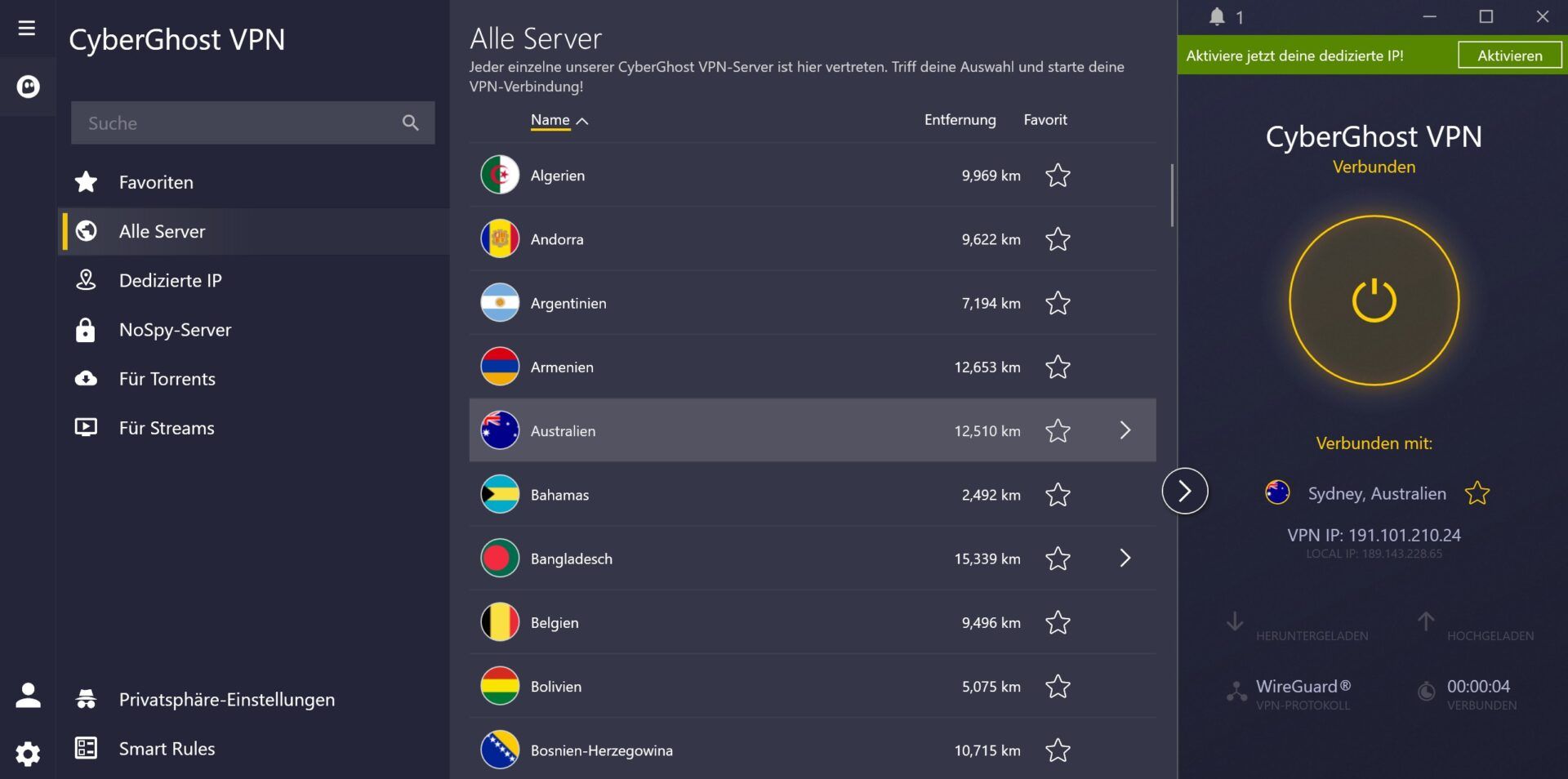Image resolution: width=1568 pixels, height=779 pixels.
Task: Mark Bolivien as favorite
Action: (1058, 687)
